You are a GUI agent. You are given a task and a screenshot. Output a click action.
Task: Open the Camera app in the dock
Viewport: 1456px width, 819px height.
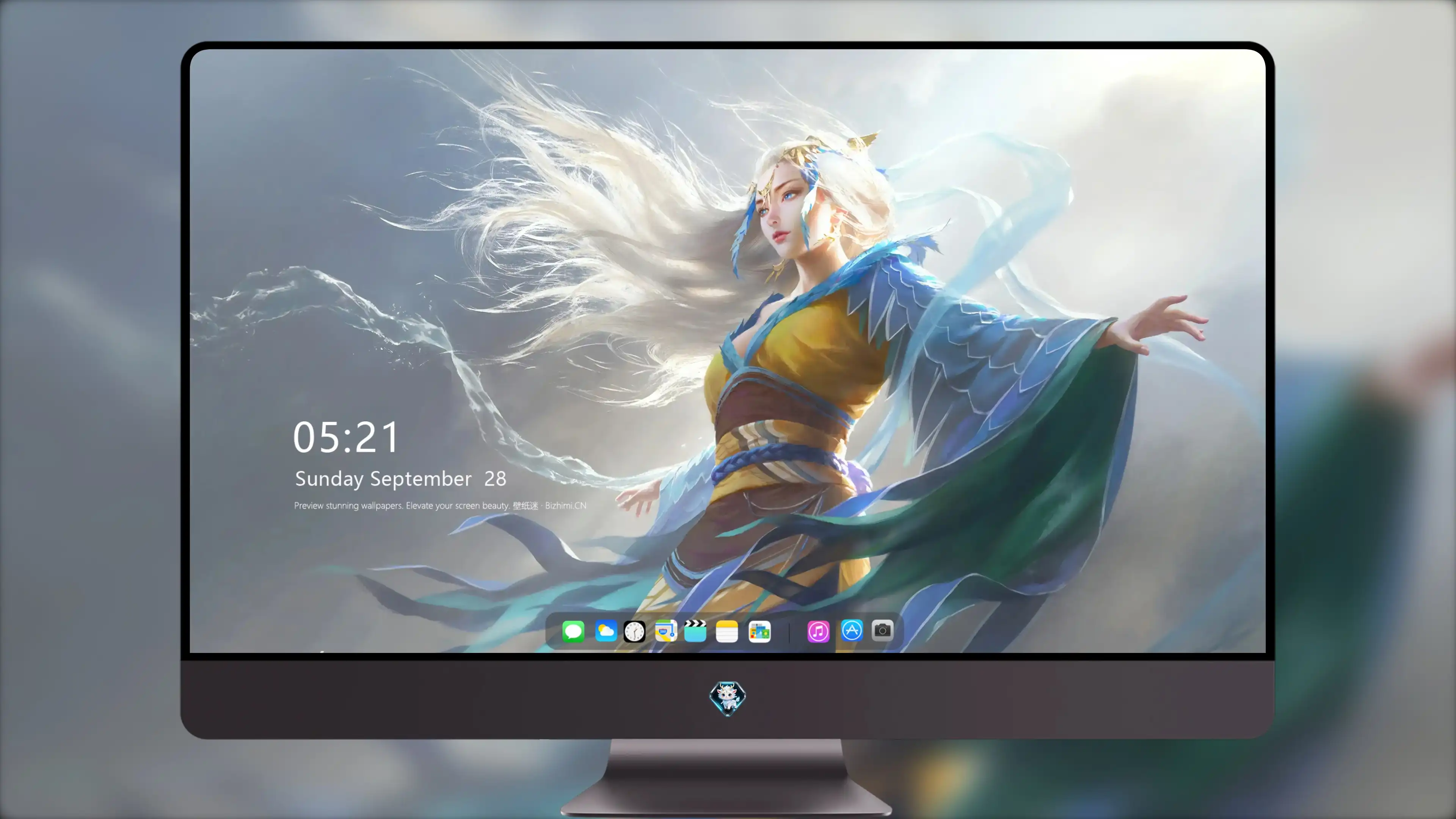click(882, 630)
